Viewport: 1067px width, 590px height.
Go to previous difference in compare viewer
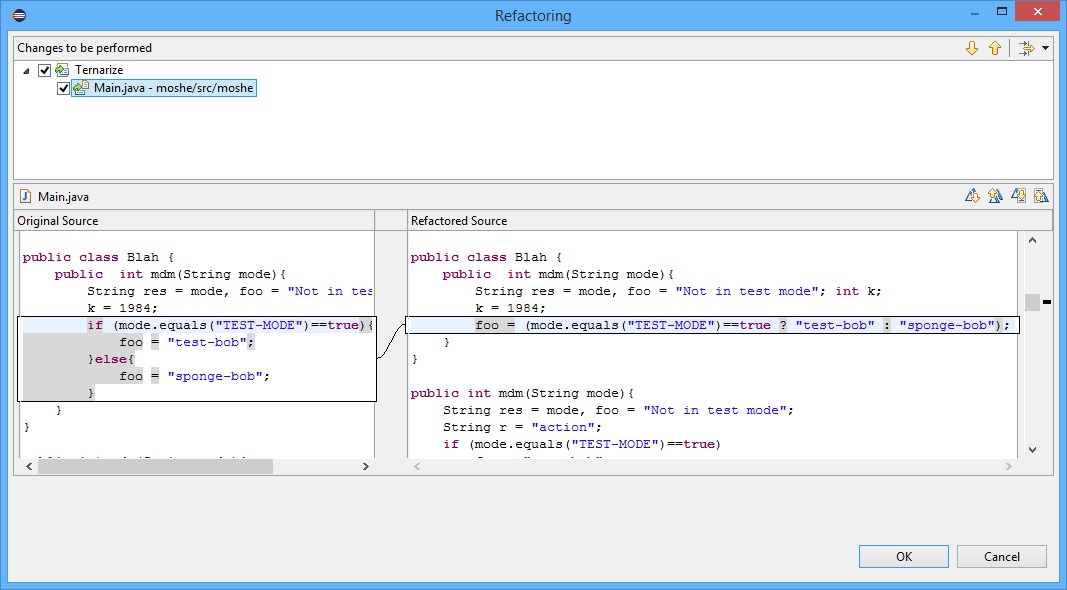[x=995, y=196]
